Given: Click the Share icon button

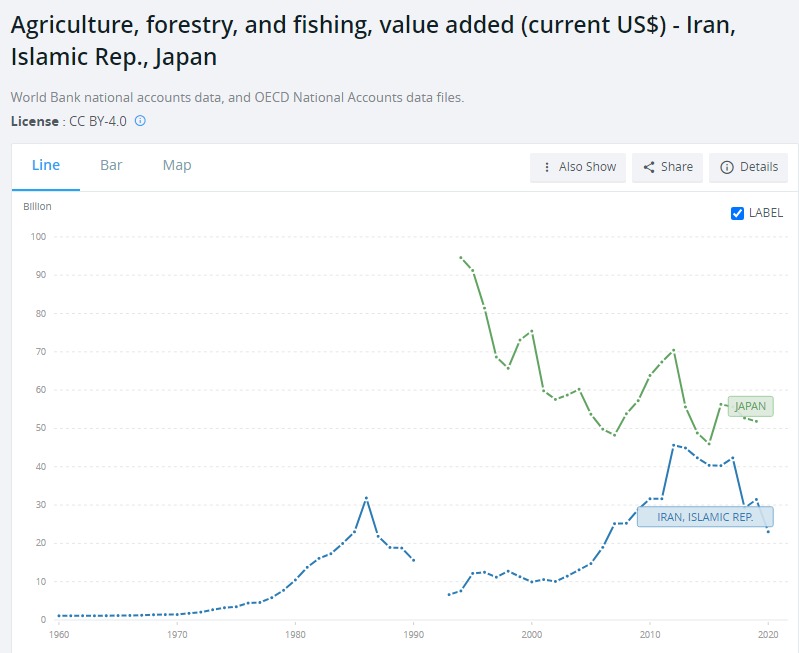Looking at the screenshot, I should (x=668, y=167).
